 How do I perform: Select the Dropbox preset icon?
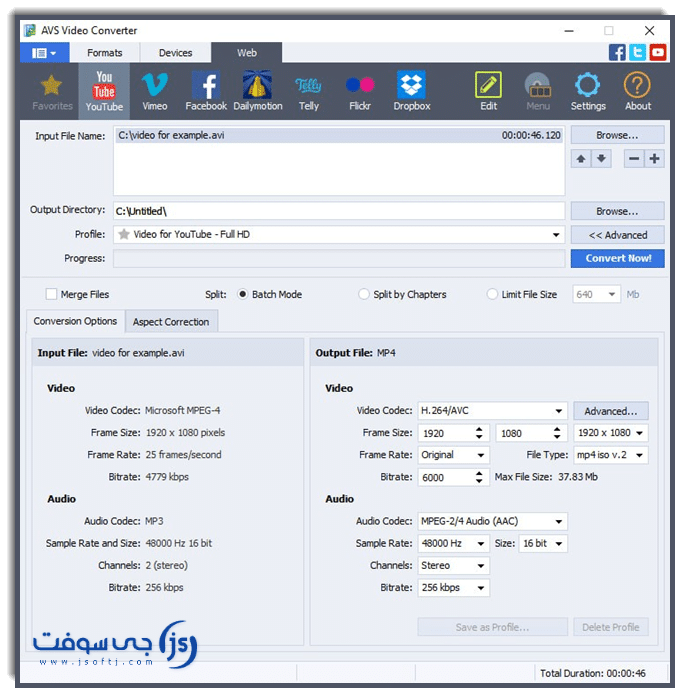coord(412,92)
